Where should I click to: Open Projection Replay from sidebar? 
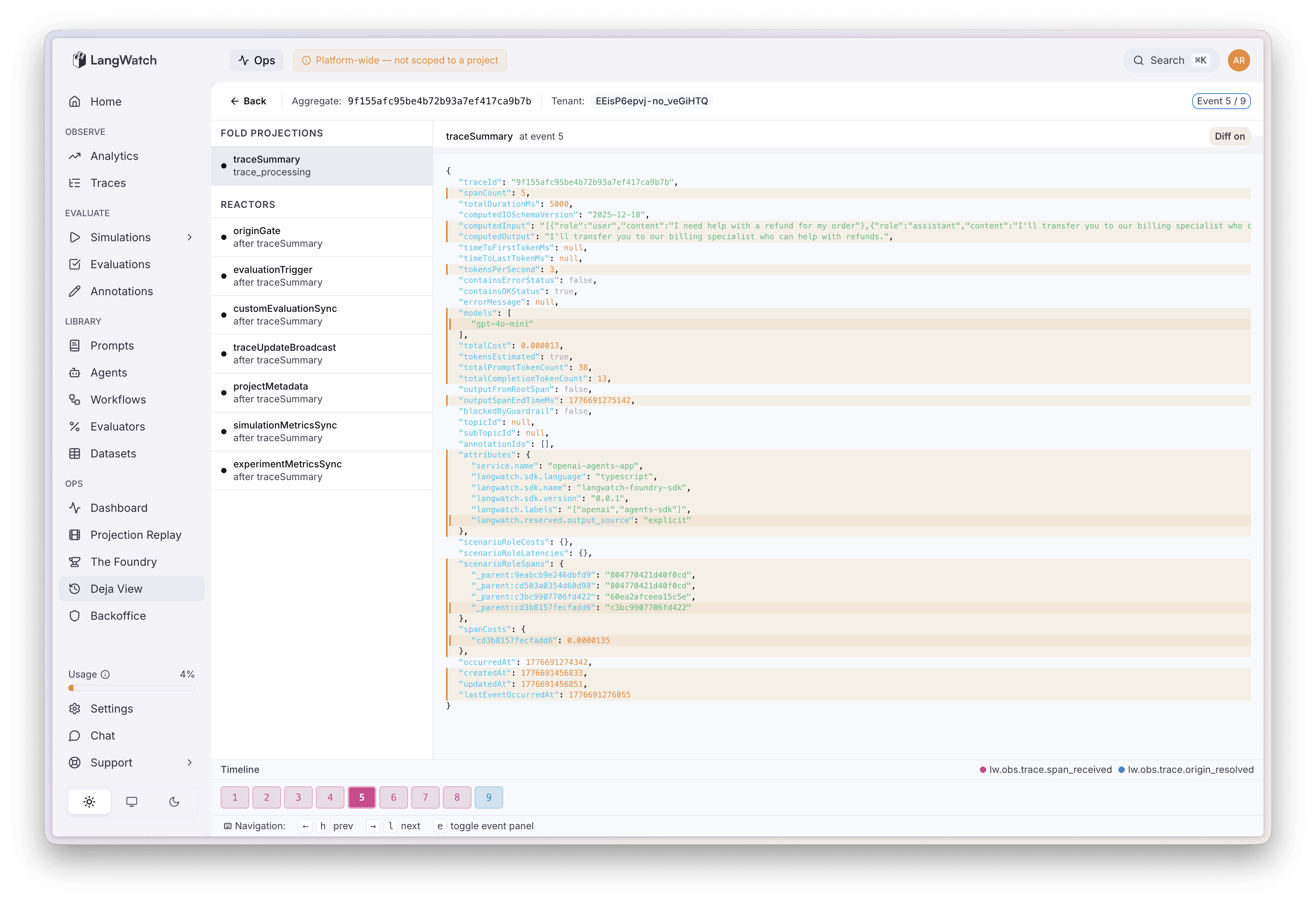pyautogui.click(x=135, y=535)
